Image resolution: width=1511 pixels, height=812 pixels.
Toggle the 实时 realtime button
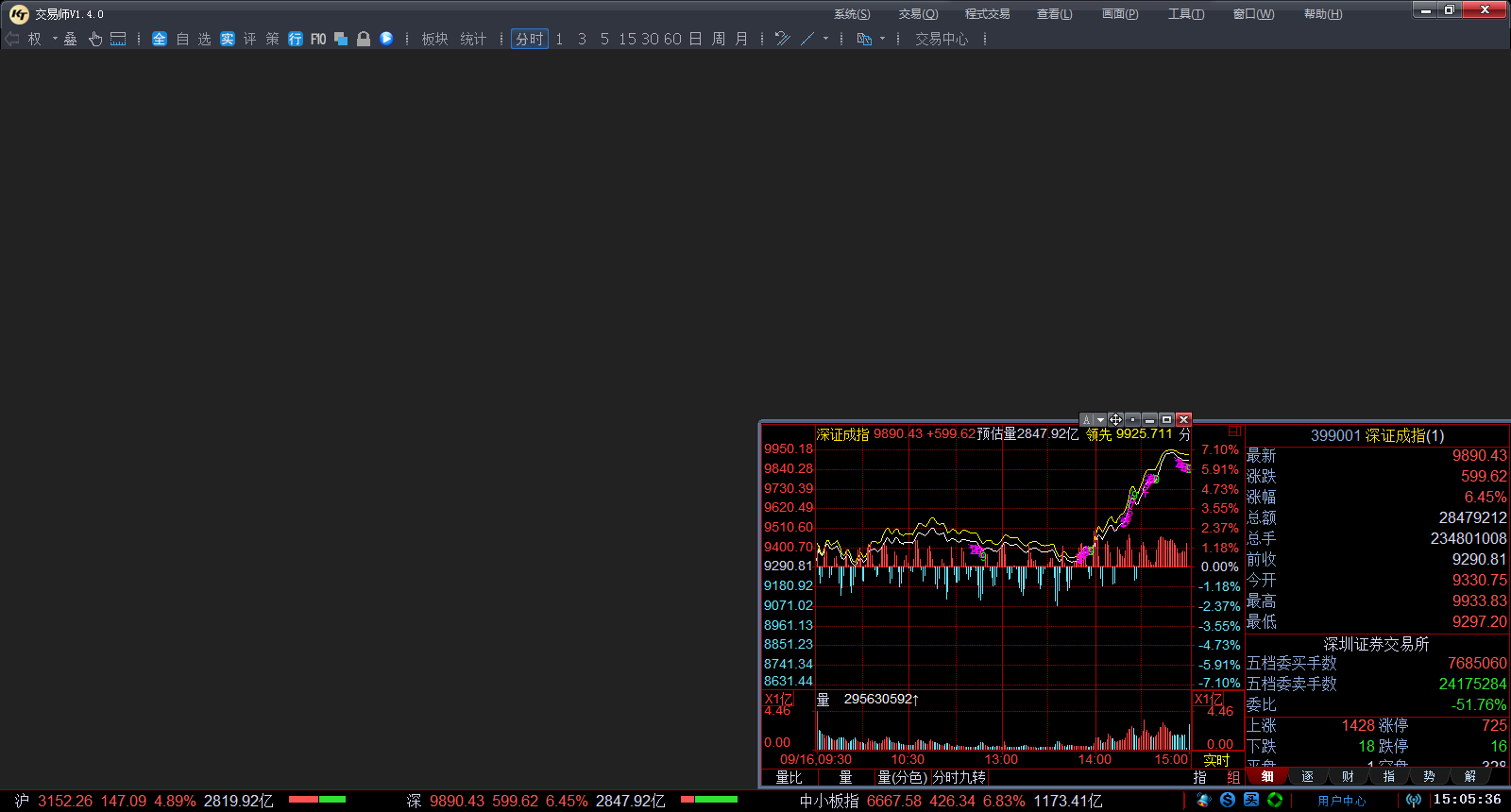tap(1216, 760)
